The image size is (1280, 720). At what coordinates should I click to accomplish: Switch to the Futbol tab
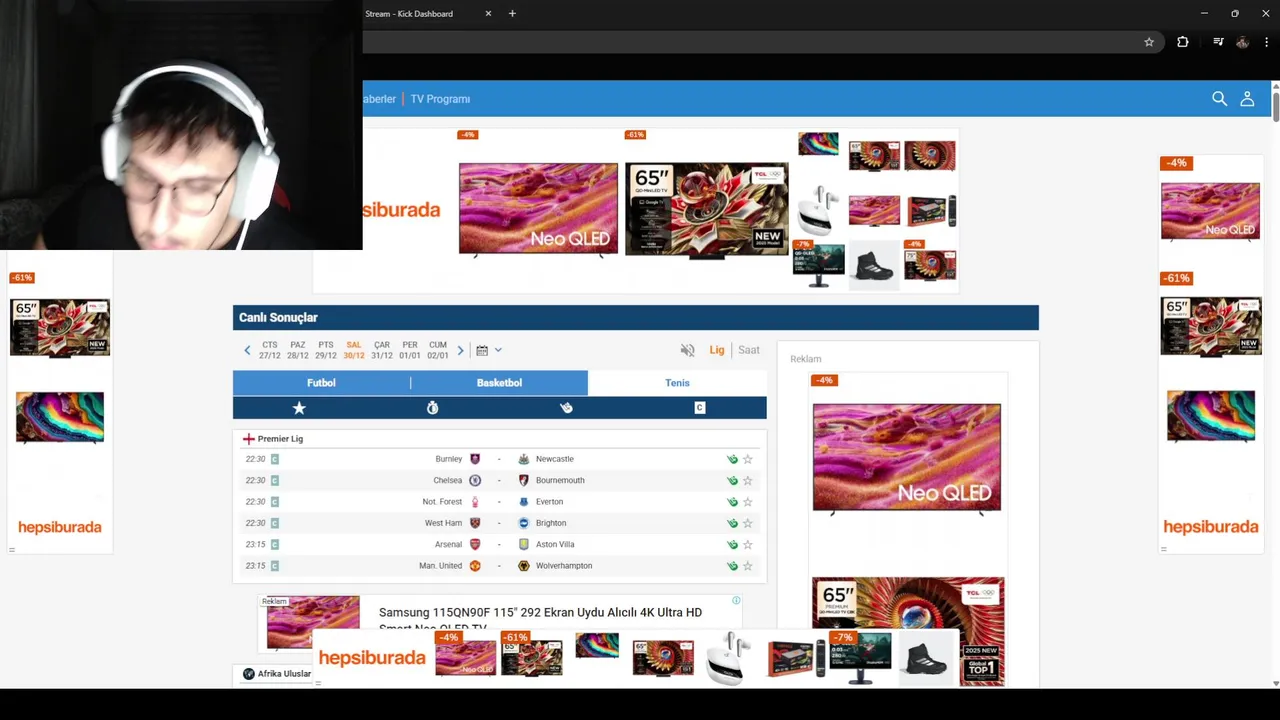pyautogui.click(x=321, y=383)
